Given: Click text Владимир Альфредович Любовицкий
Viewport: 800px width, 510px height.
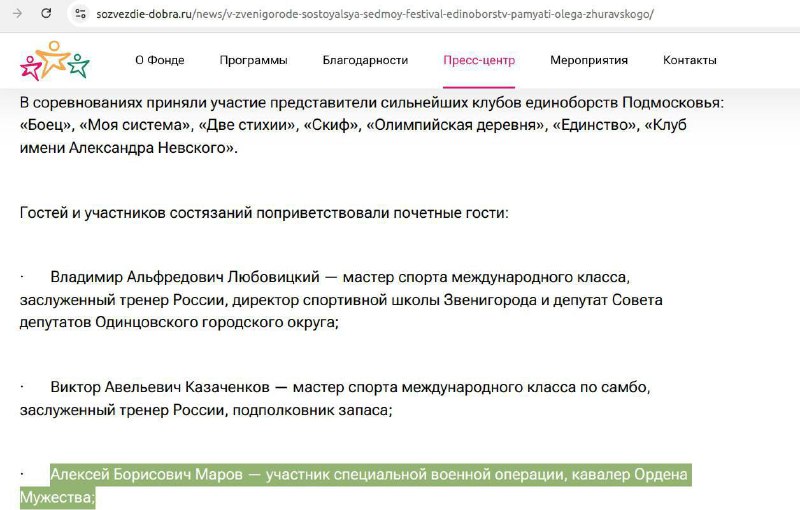Looking at the screenshot, I should 185,277.
